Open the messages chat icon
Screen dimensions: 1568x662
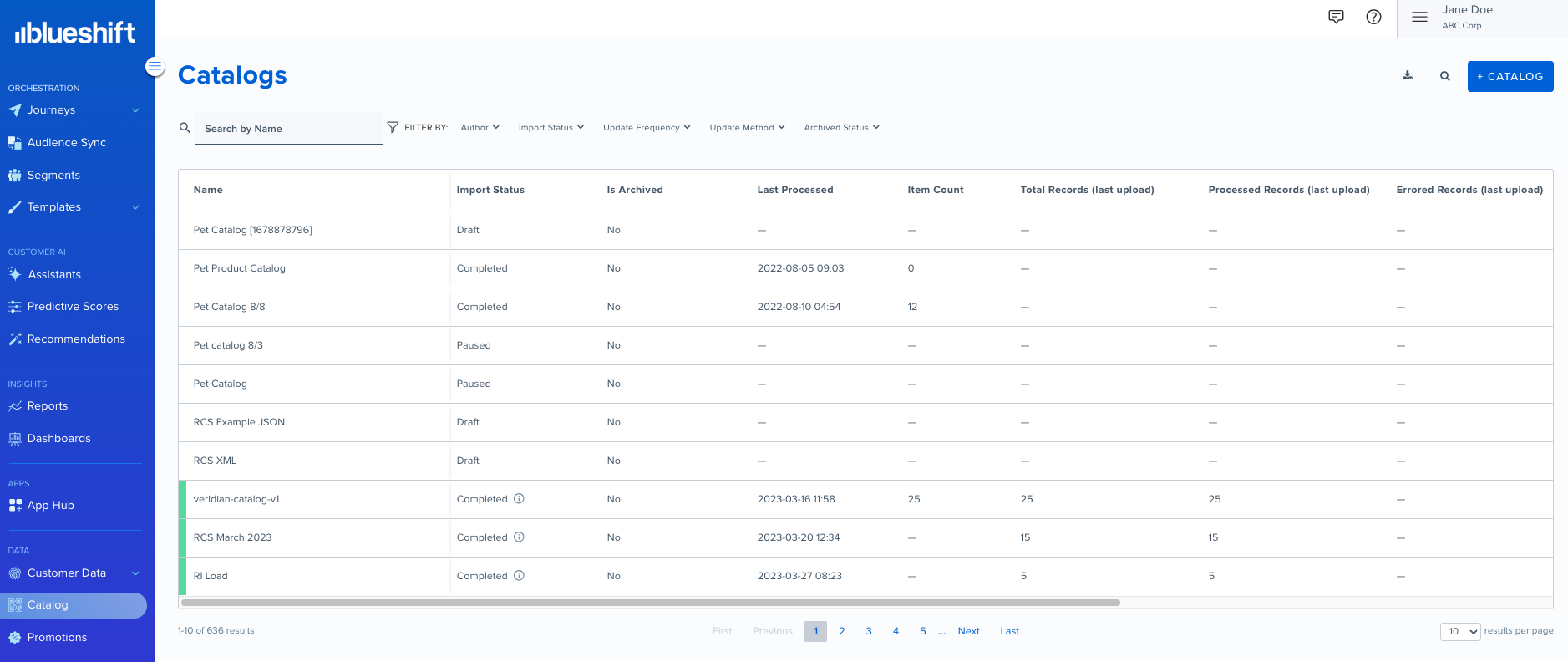point(1336,17)
